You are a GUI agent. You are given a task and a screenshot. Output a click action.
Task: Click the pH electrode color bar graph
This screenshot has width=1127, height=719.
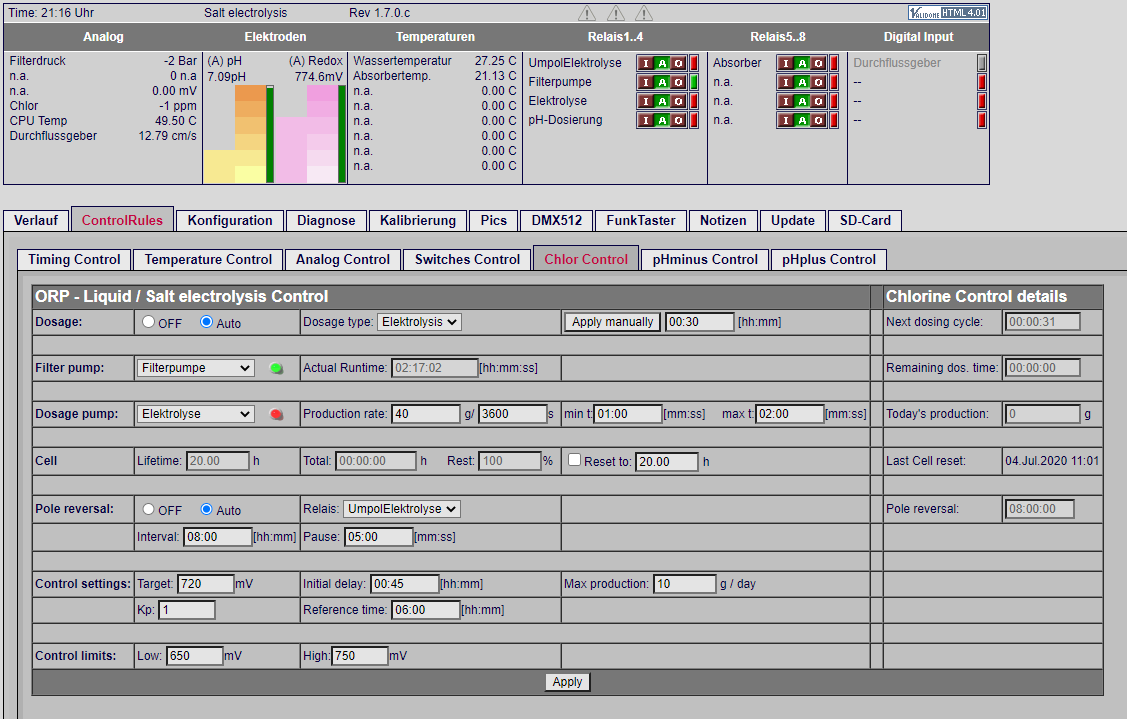(x=235, y=134)
